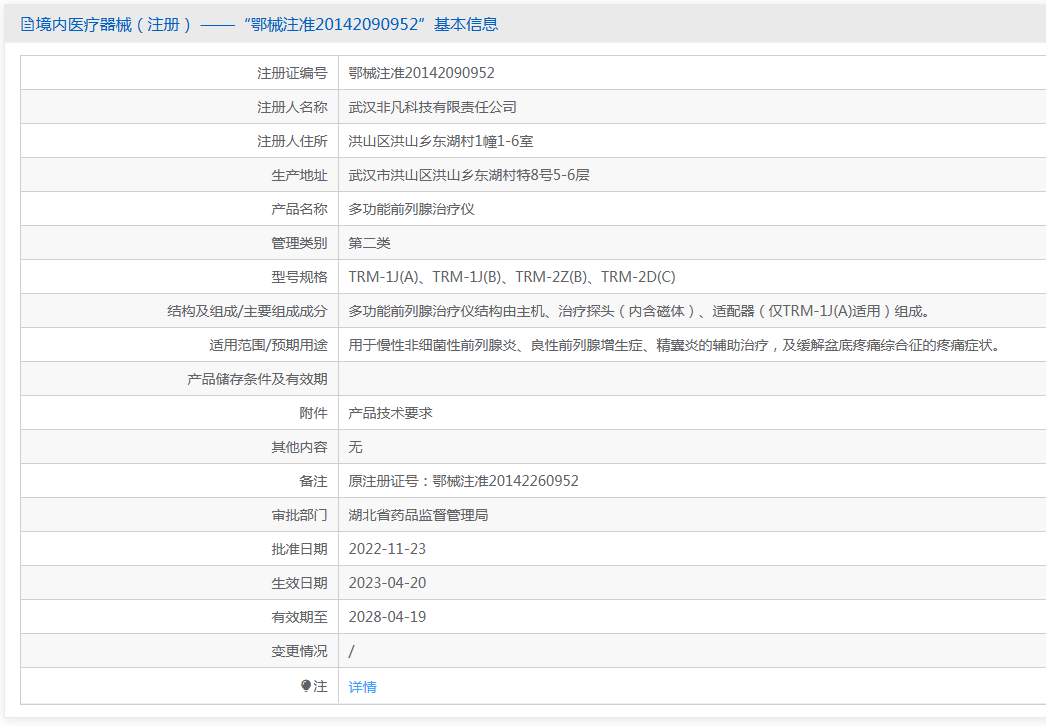Click the 生产地址 label
The height and width of the screenshot is (726, 1046).
click(x=300, y=175)
